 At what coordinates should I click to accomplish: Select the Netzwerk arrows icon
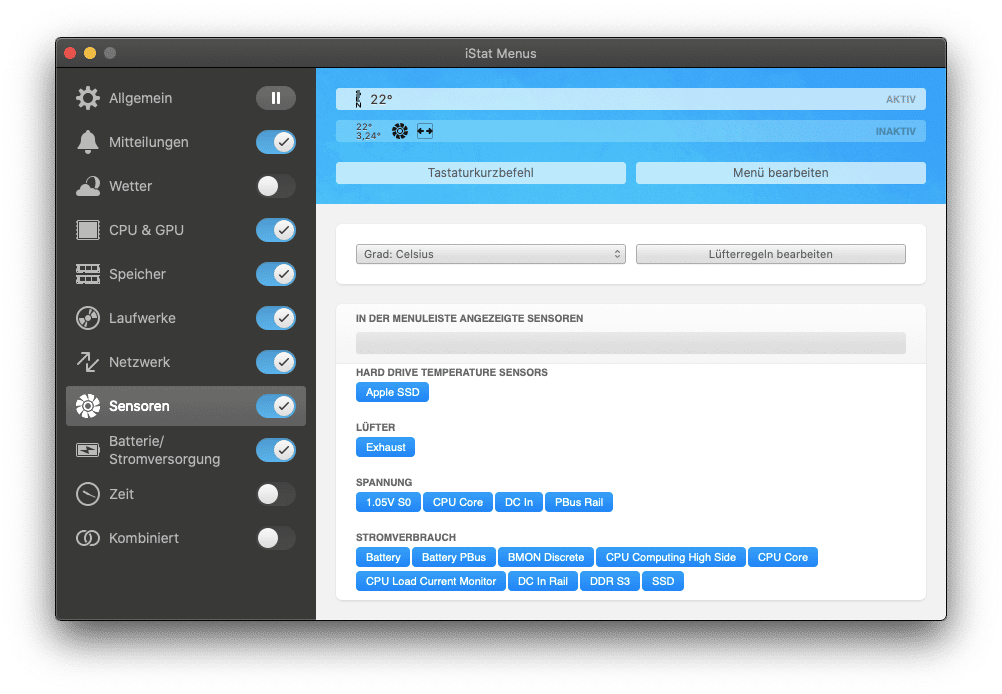(88, 362)
